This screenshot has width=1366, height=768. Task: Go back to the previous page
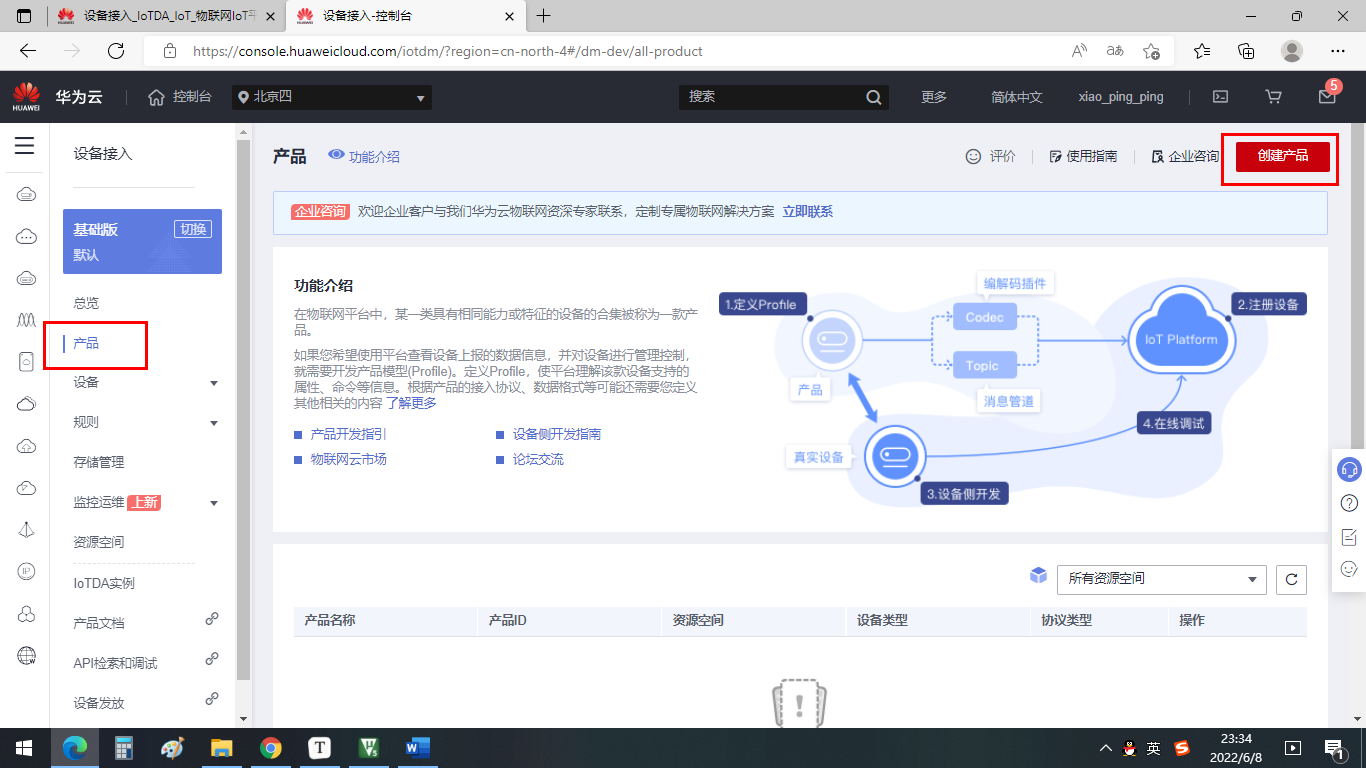tap(28, 51)
